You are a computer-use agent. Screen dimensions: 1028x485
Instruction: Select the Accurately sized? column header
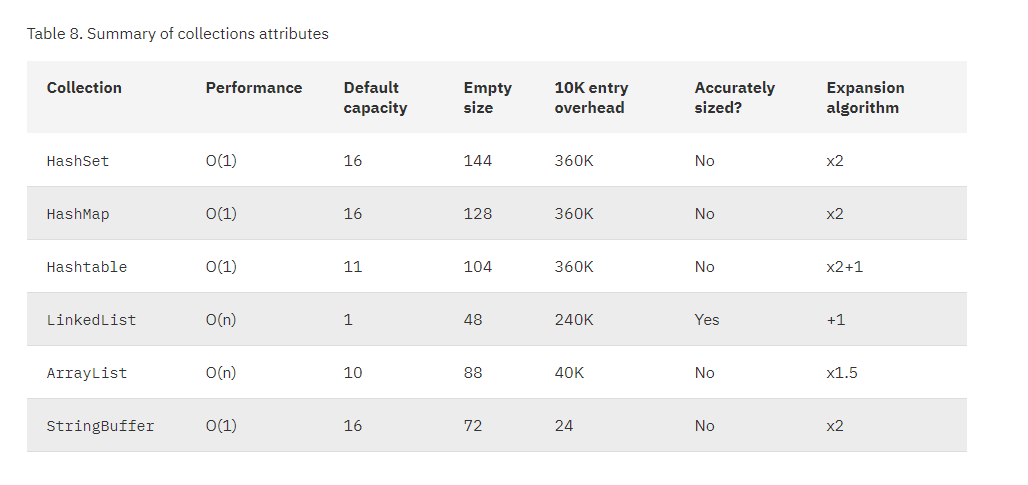pos(734,98)
